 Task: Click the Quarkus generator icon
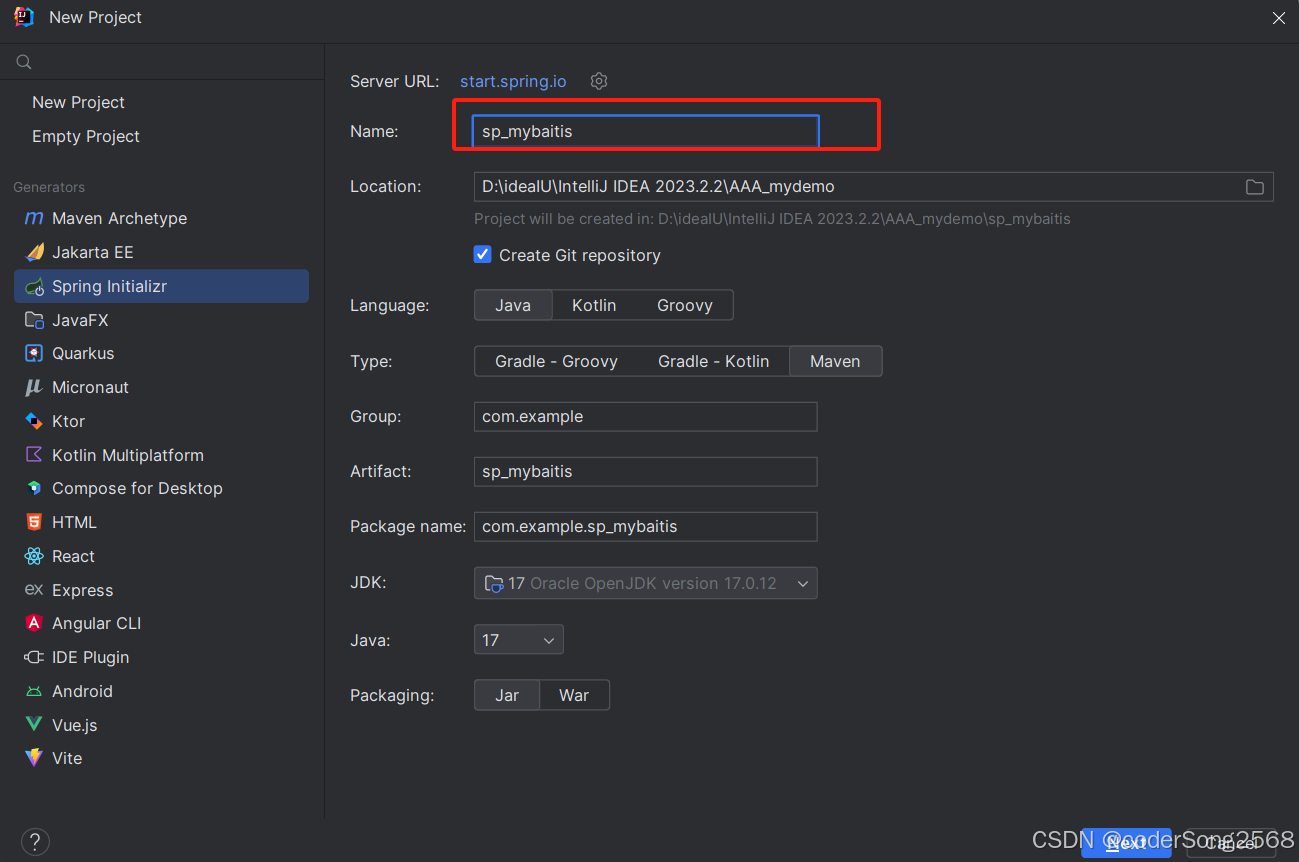coord(34,353)
